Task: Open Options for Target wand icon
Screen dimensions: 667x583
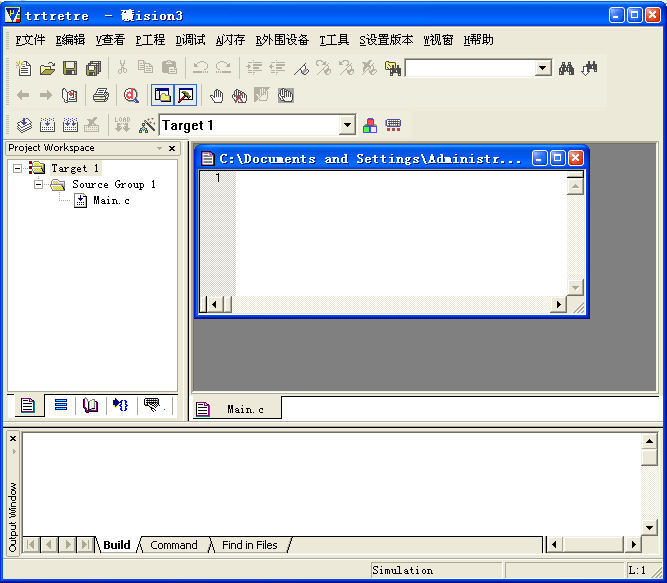Action: (x=147, y=125)
